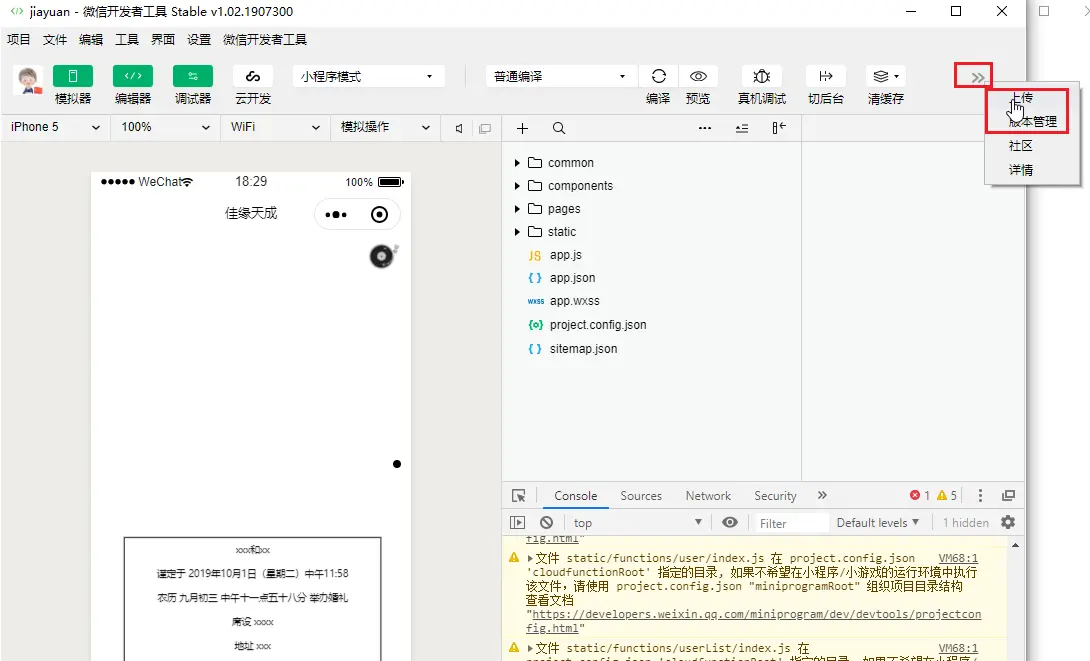Screen dimensions: 1090x661
Task: Toggle the live expression eye icon
Action: pyautogui.click(x=729, y=523)
